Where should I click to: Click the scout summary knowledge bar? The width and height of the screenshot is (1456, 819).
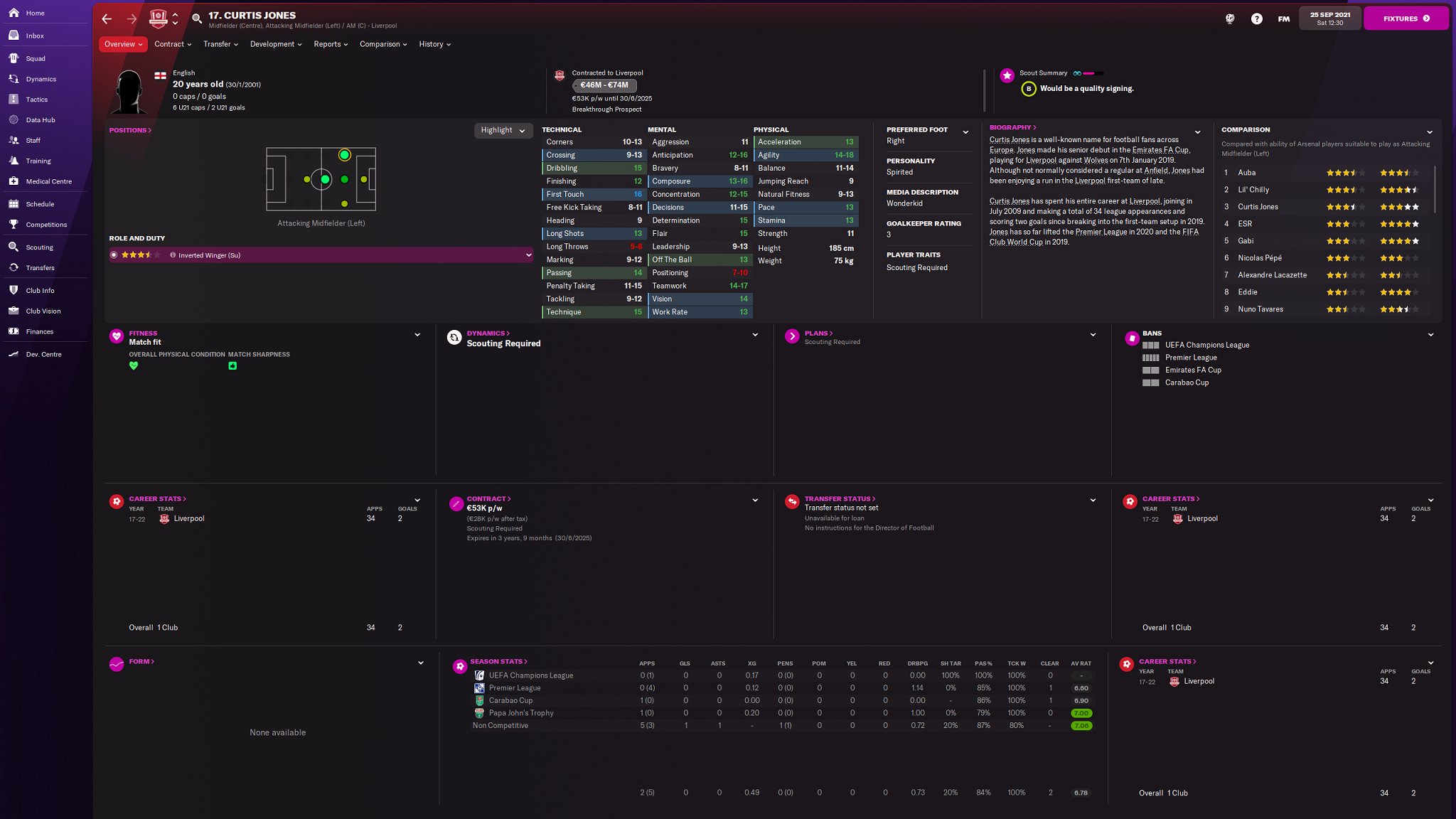pos(1093,73)
